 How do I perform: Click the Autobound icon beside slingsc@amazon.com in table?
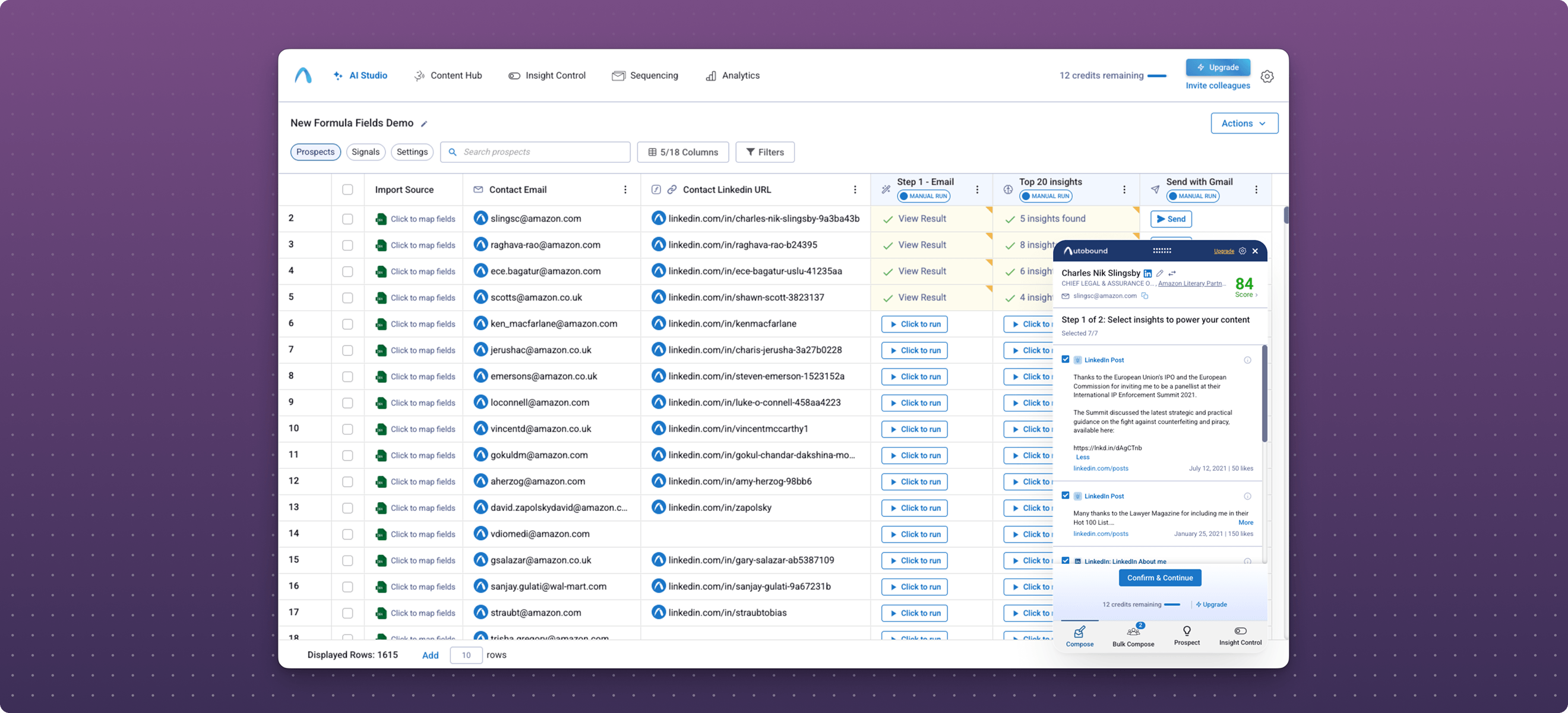pyautogui.click(x=481, y=219)
